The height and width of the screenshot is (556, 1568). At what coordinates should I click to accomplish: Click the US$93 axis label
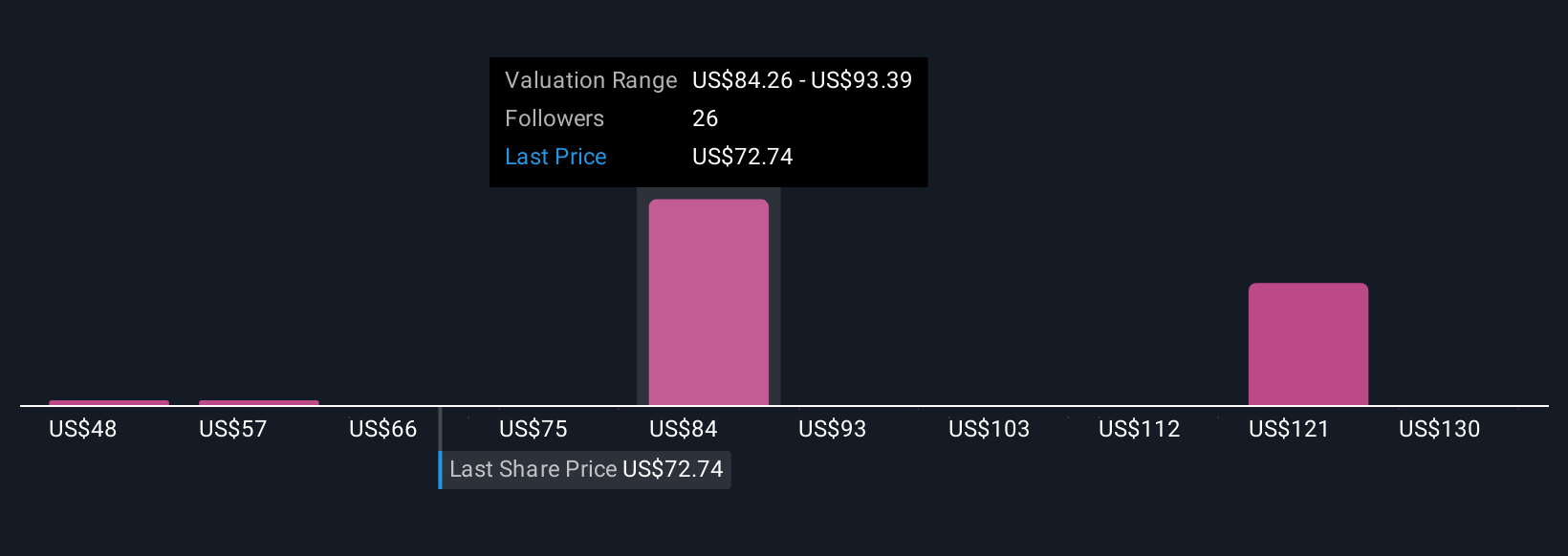833,429
